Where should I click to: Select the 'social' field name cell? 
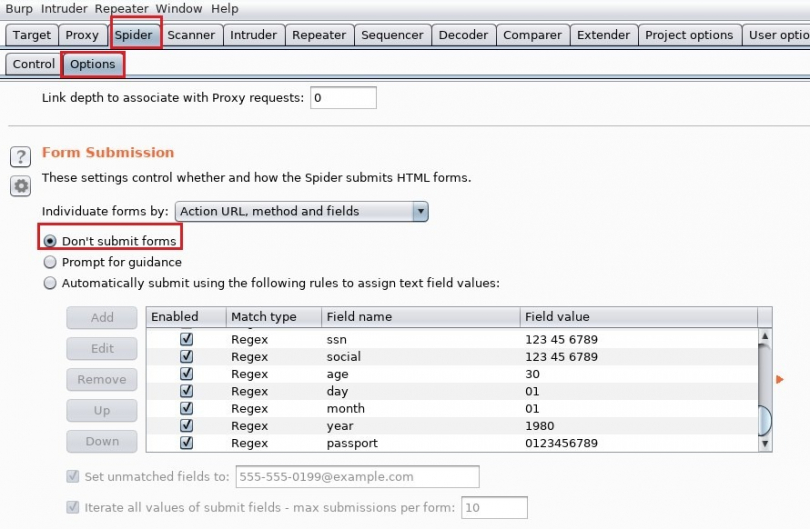[420, 356]
